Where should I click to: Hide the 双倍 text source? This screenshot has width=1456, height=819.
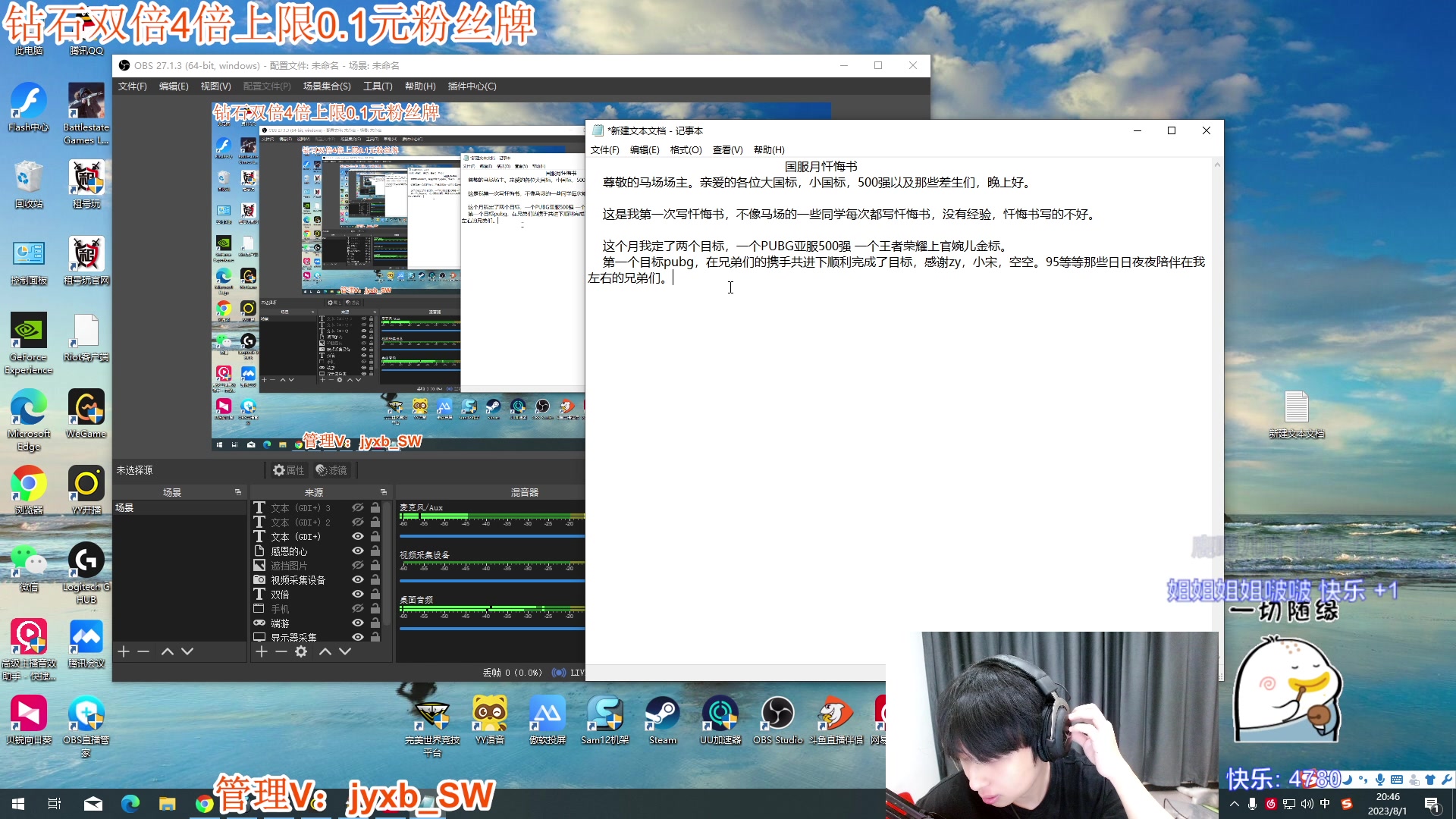pos(358,594)
